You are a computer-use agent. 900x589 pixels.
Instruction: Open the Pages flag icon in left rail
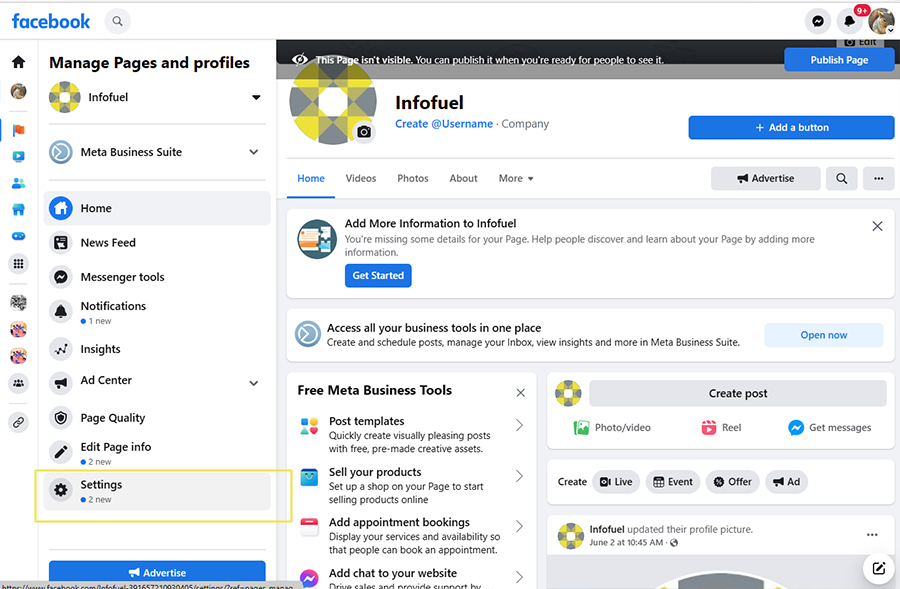18,130
